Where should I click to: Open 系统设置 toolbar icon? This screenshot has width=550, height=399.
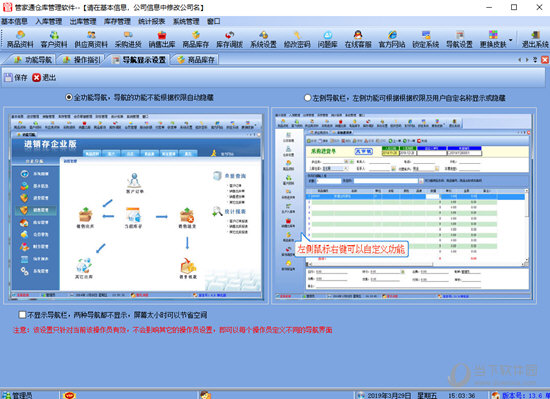point(263,39)
